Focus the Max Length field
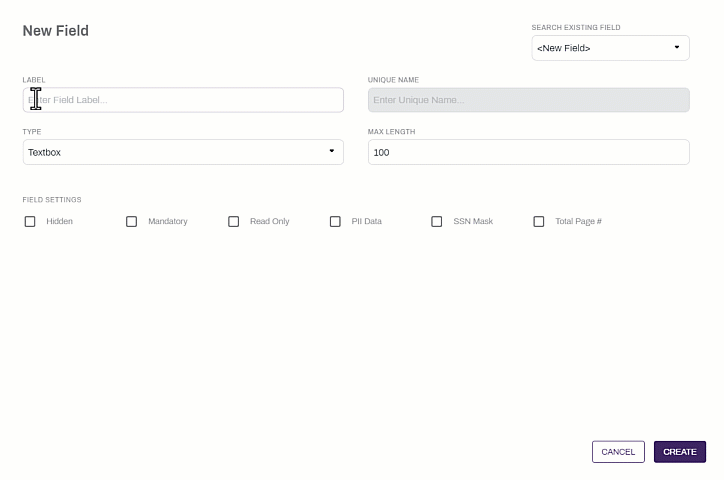The width and height of the screenshot is (724, 480). coord(529,152)
